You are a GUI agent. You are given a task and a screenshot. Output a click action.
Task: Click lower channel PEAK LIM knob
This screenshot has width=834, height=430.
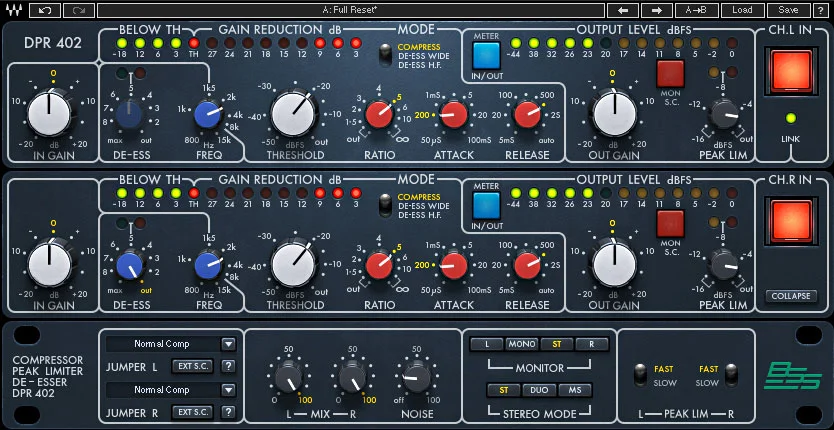coord(724,265)
